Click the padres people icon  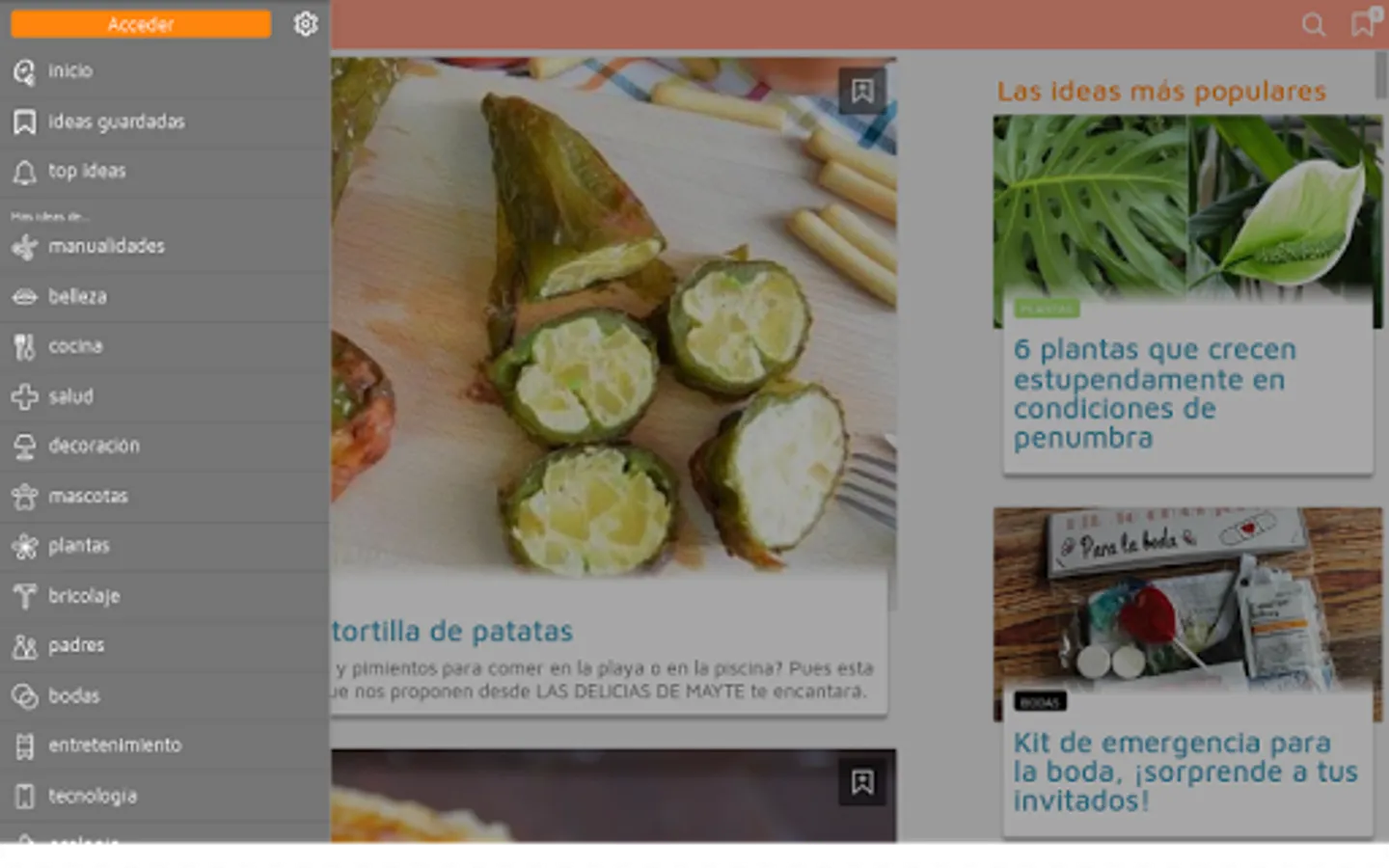[24, 646]
